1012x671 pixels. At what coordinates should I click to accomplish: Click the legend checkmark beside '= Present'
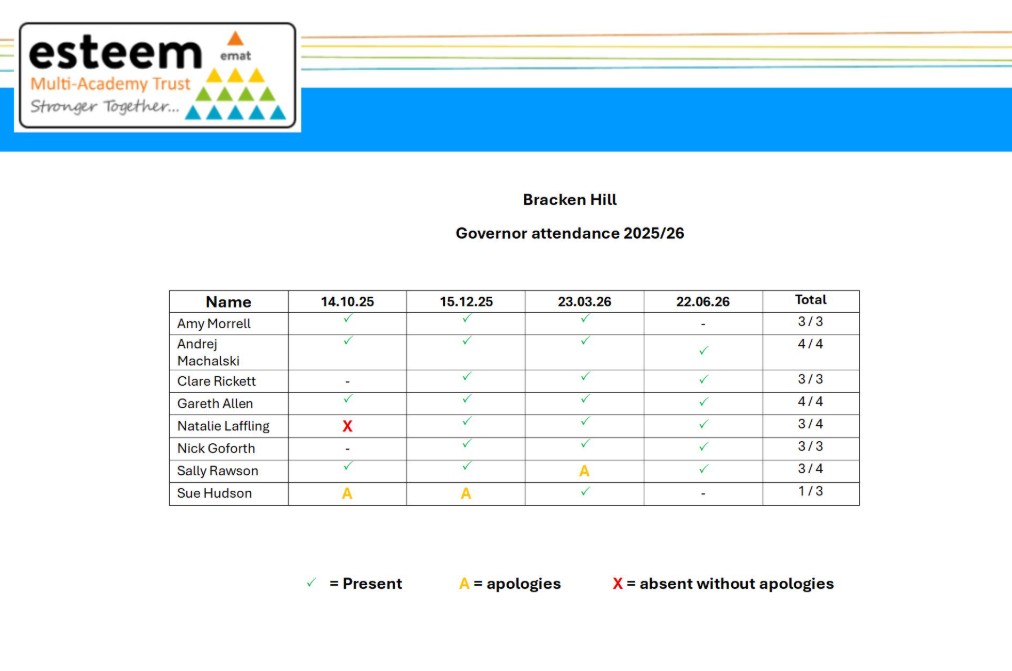tap(311, 583)
